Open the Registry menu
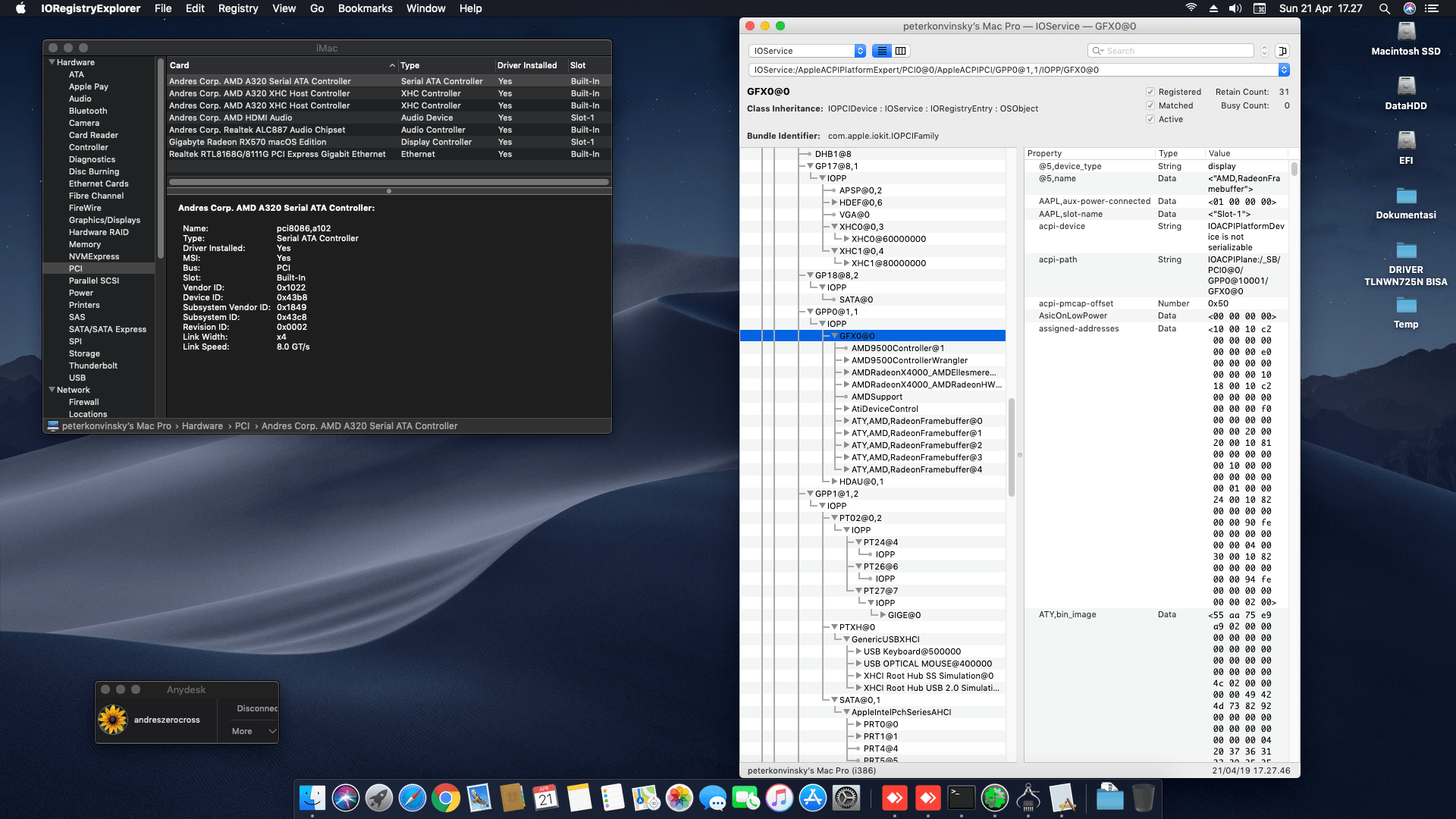The image size is (1456, 819). [x=237, y=8]
